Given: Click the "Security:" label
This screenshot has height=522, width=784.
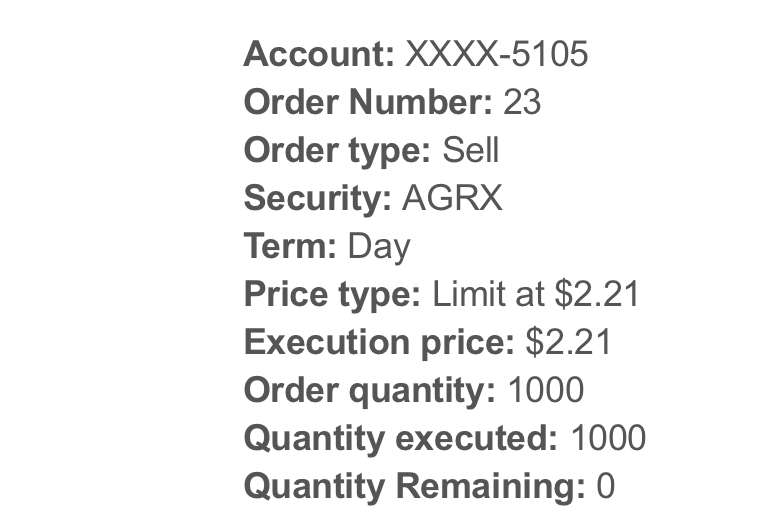Looking at the screenshot, I should point(317,198).
